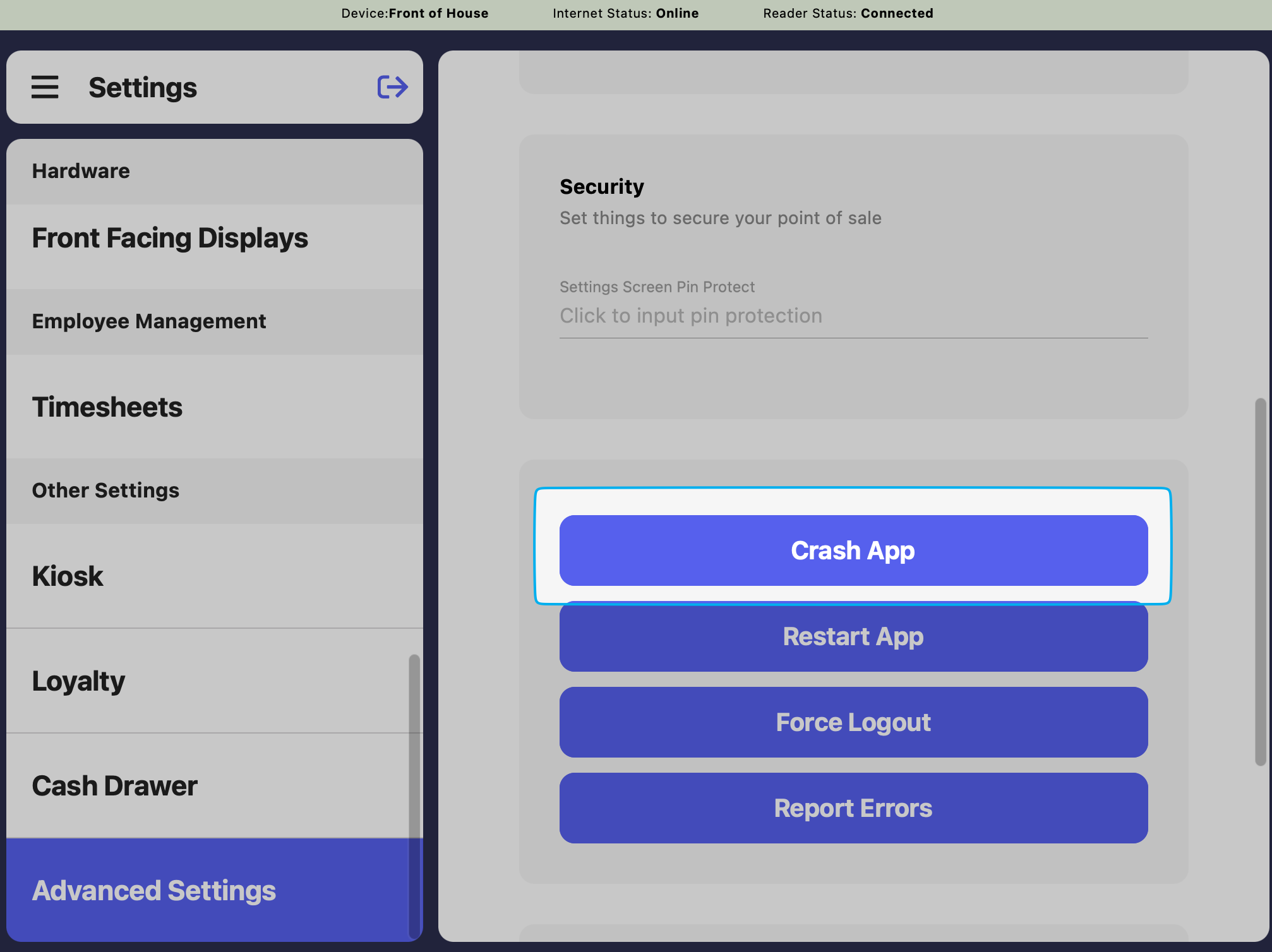Viewport: 1272px width, 952px height.
Task: Click the Settings Screen Pin Protect field
Action: 853,316
